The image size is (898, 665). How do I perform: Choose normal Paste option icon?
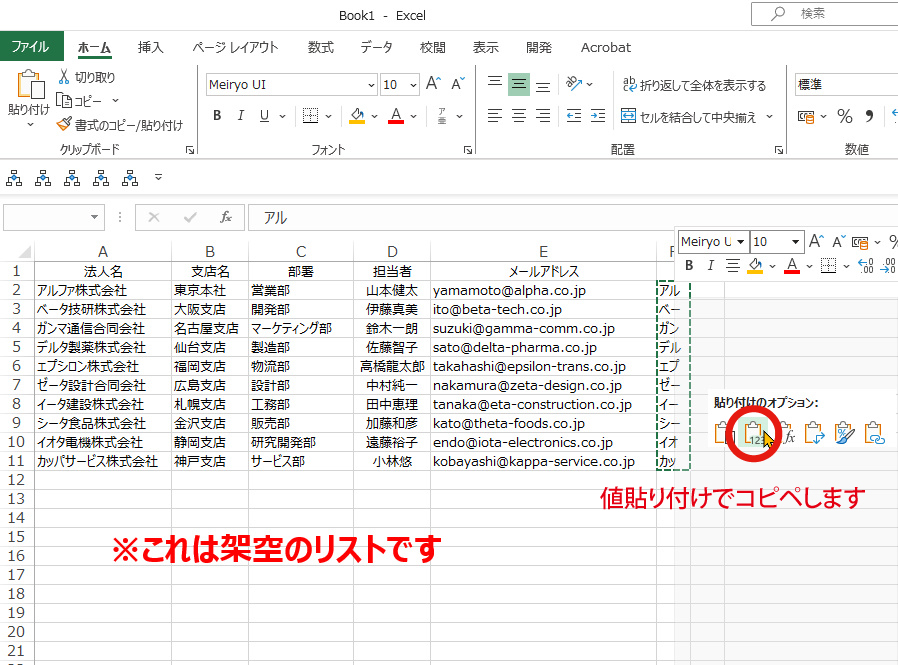724,434
